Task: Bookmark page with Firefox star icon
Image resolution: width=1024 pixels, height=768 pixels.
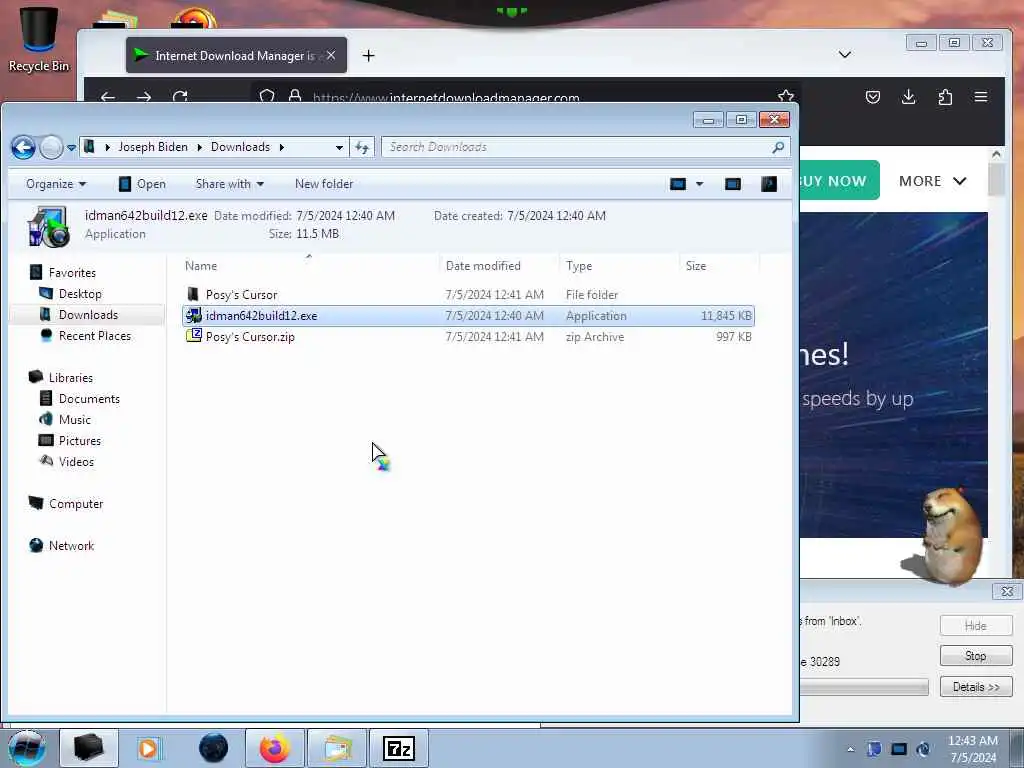Action: coord(786,97)
